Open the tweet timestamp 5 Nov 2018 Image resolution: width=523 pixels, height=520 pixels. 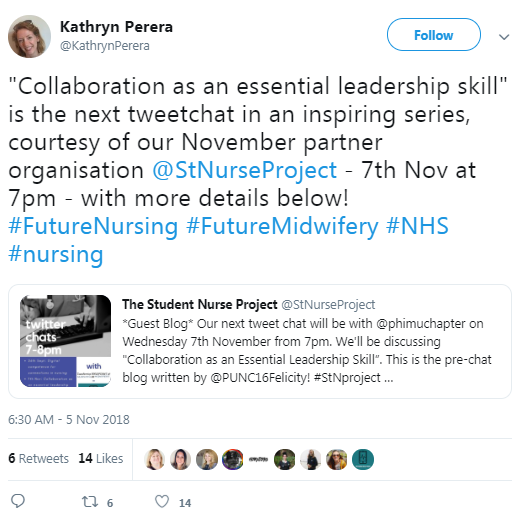(69, 420)
